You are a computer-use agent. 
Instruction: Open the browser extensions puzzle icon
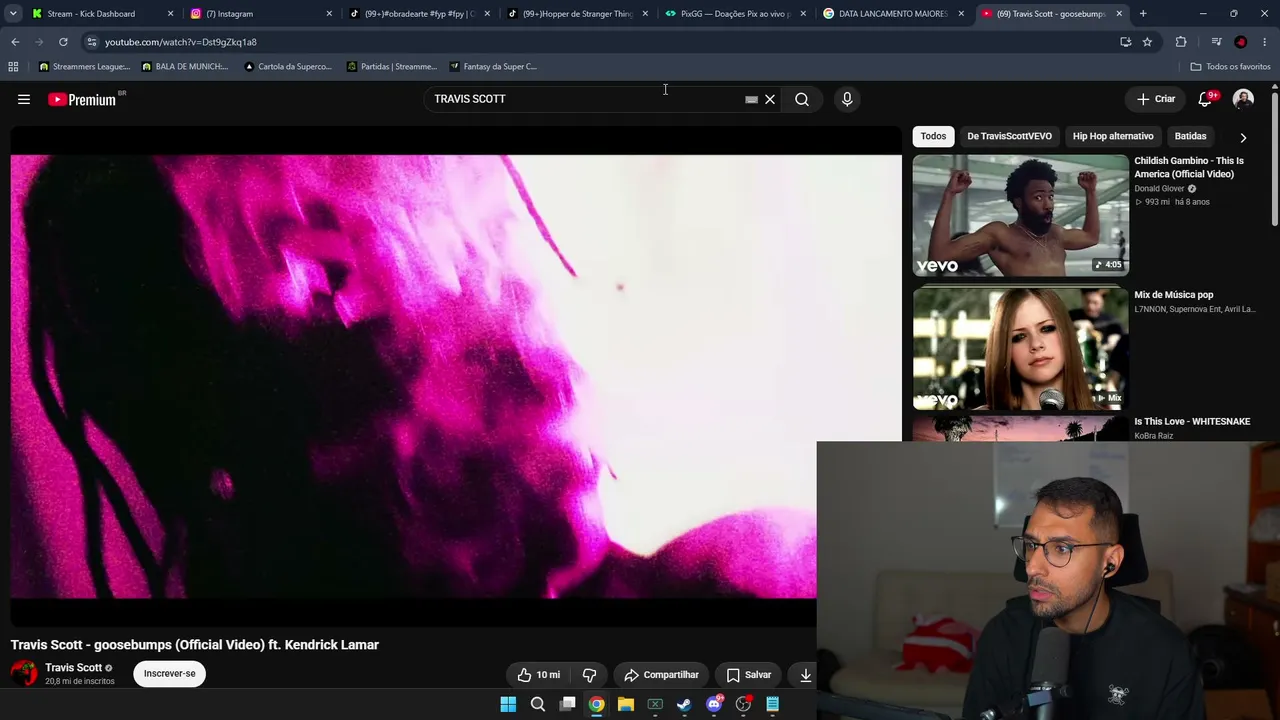click(1181, 42)
